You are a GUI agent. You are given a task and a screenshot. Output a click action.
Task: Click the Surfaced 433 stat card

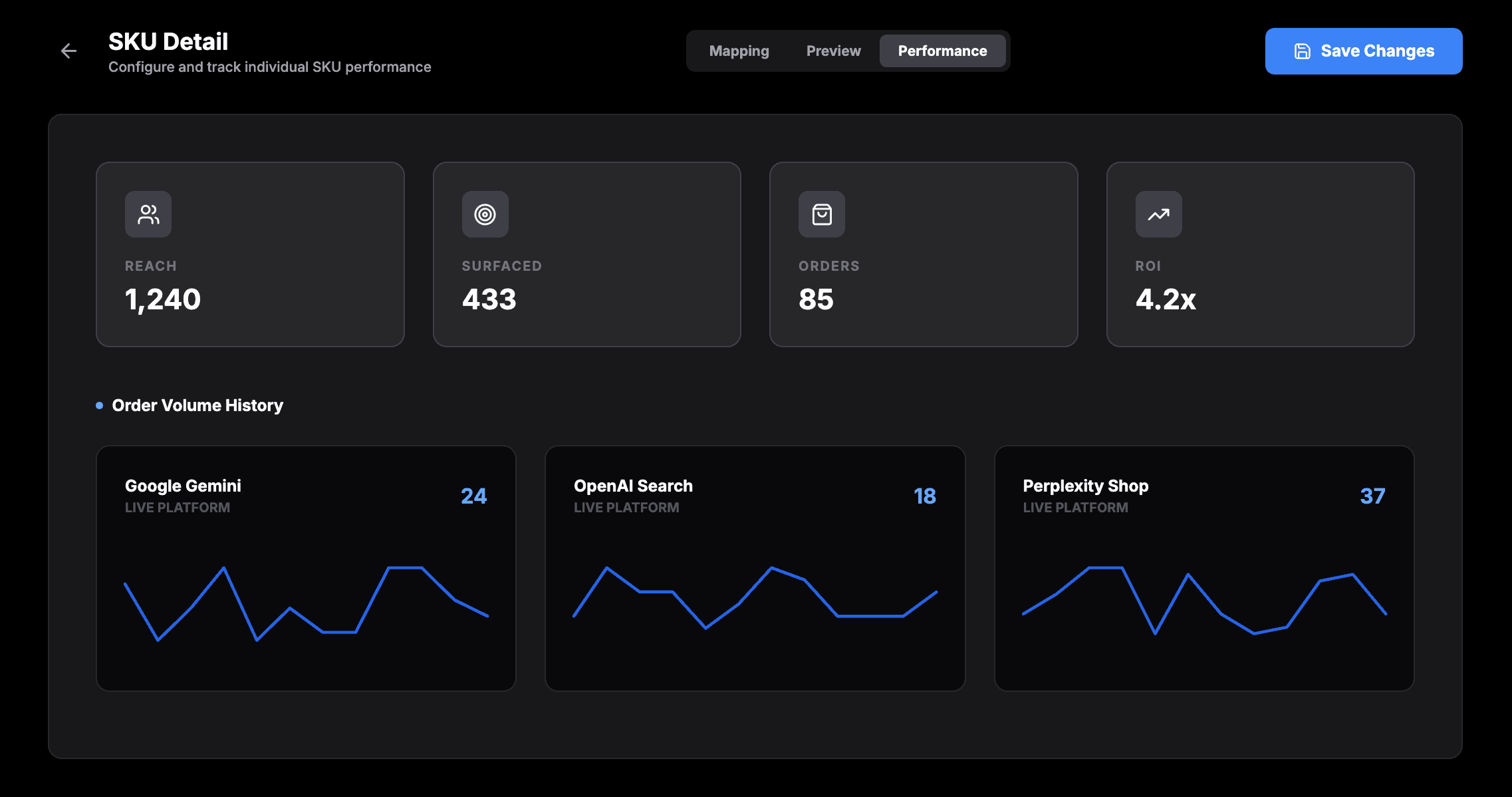coord(586,254)
